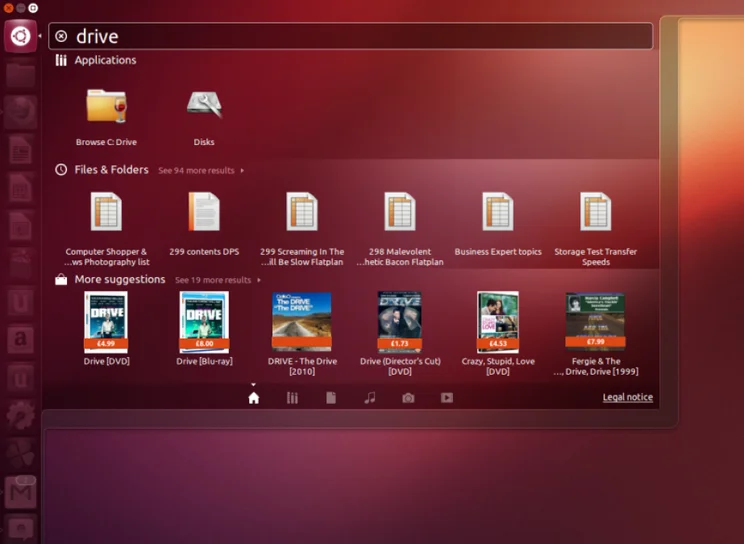Collapse the Applications section header

[104, 60]
